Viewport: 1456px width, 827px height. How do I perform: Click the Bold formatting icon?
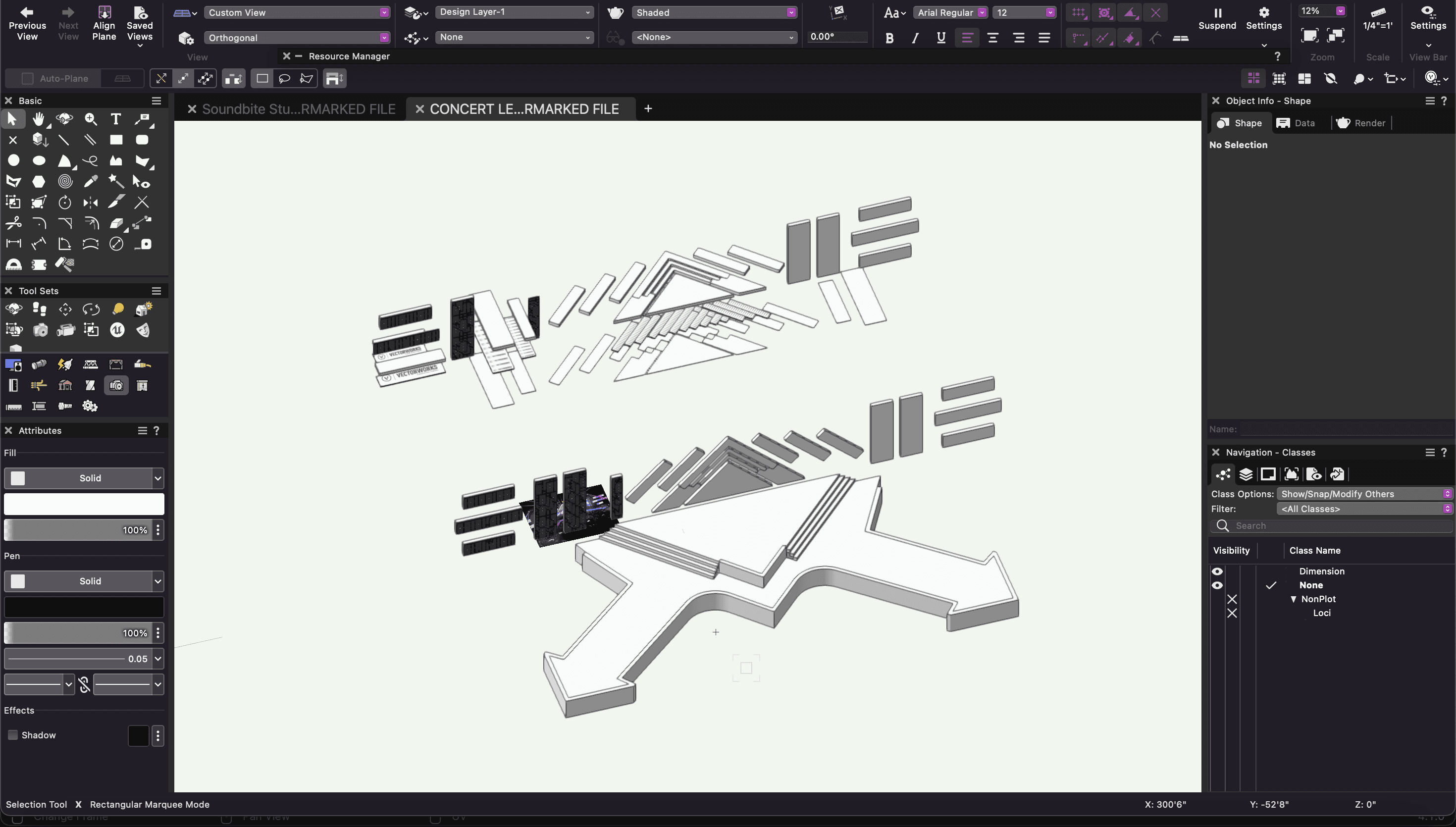(889, 38)
